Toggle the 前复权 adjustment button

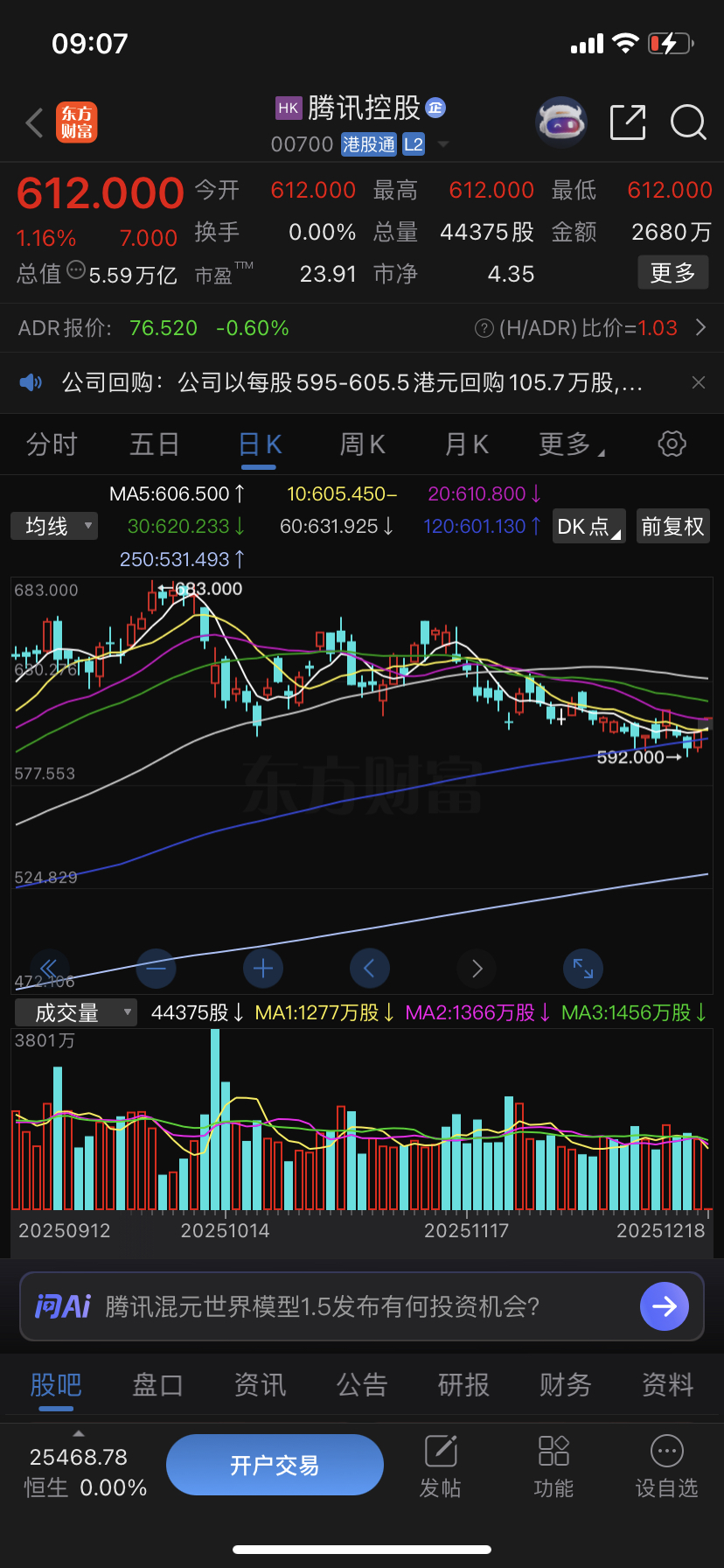pos(672,526)
